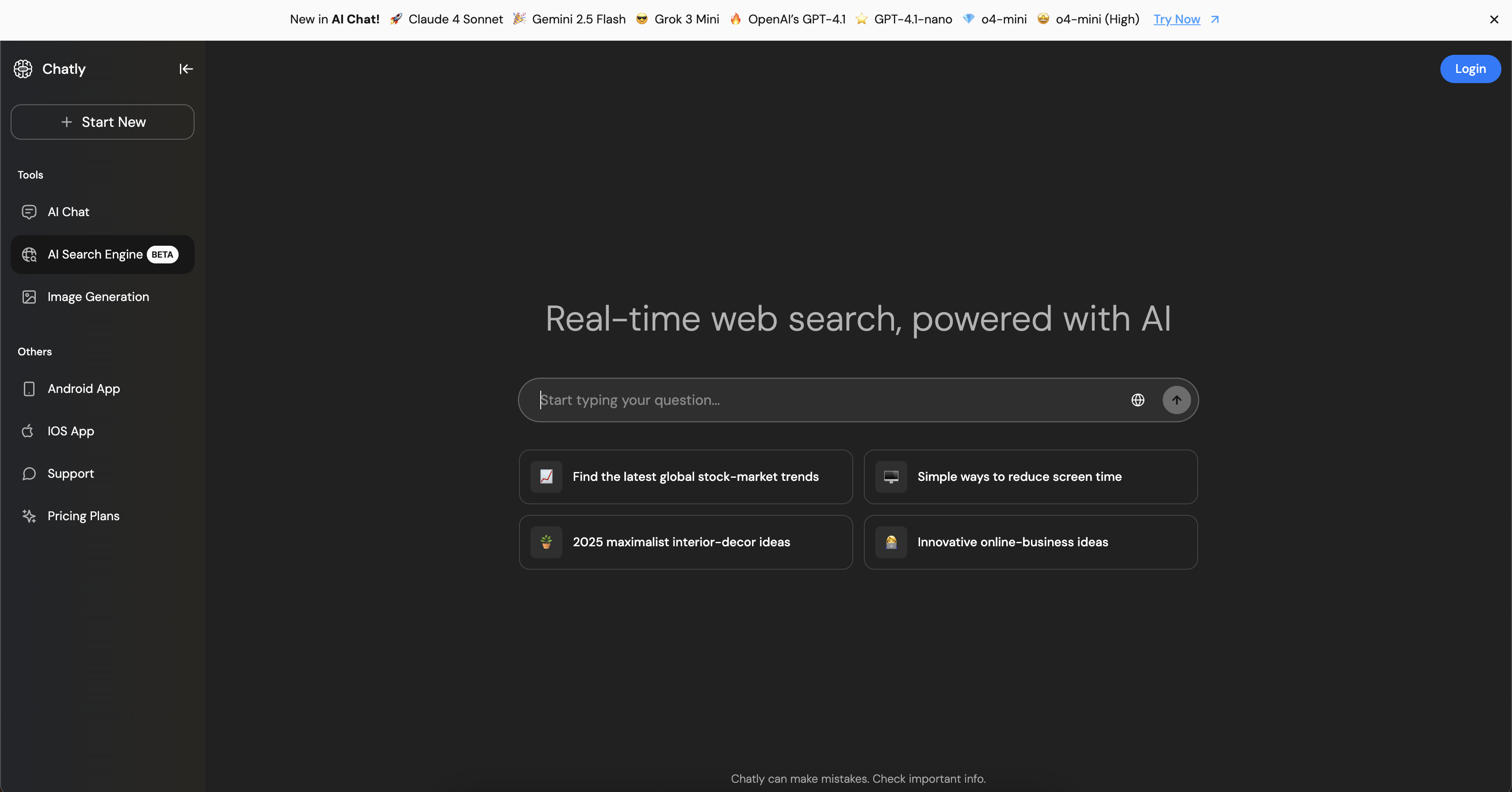The height and width of the screenshot is (792, 1512).
Task: Click the Support chat bubble icon
Action: pyautogui.click(x=29, y=473)
